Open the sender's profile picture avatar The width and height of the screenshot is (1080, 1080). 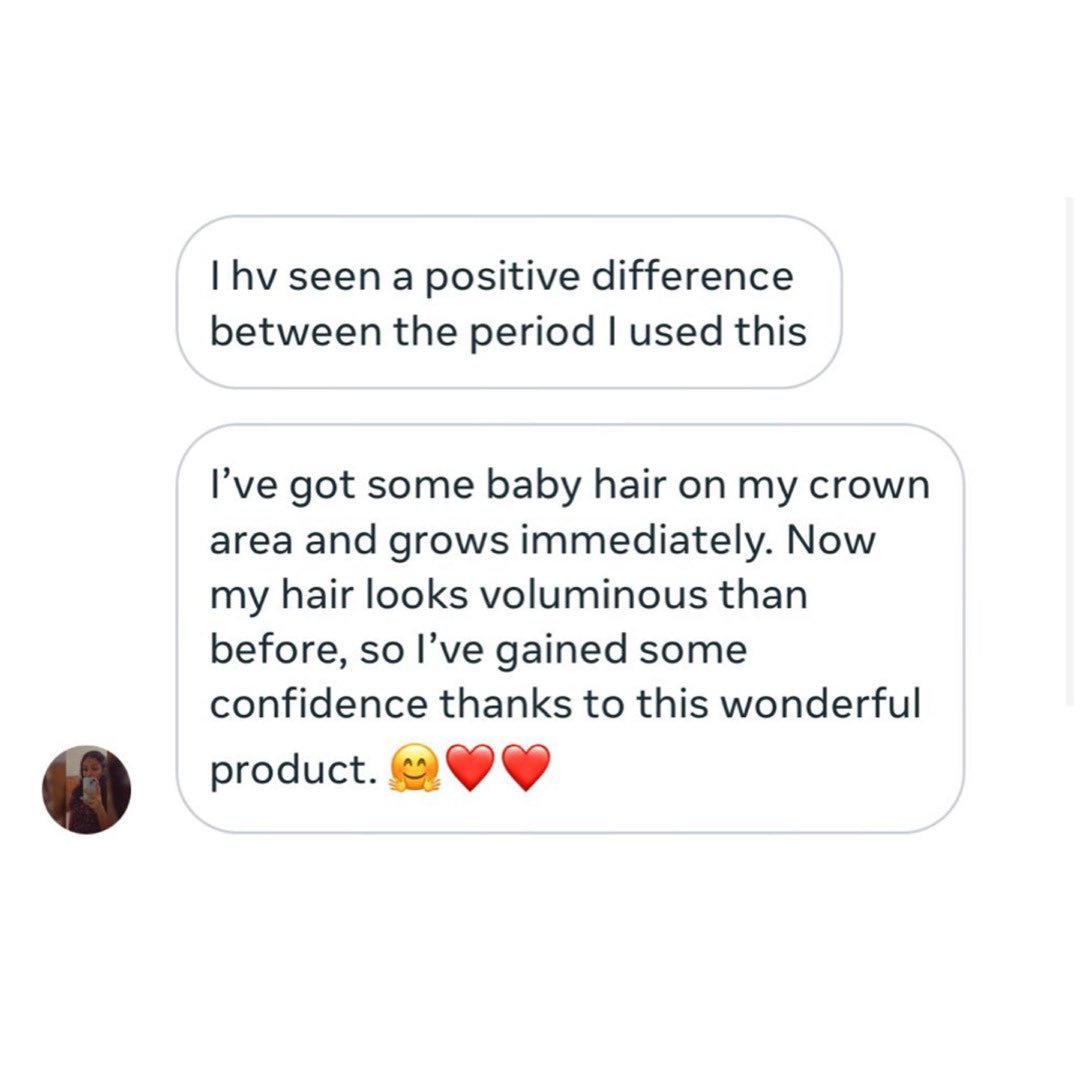pos(86,789)
